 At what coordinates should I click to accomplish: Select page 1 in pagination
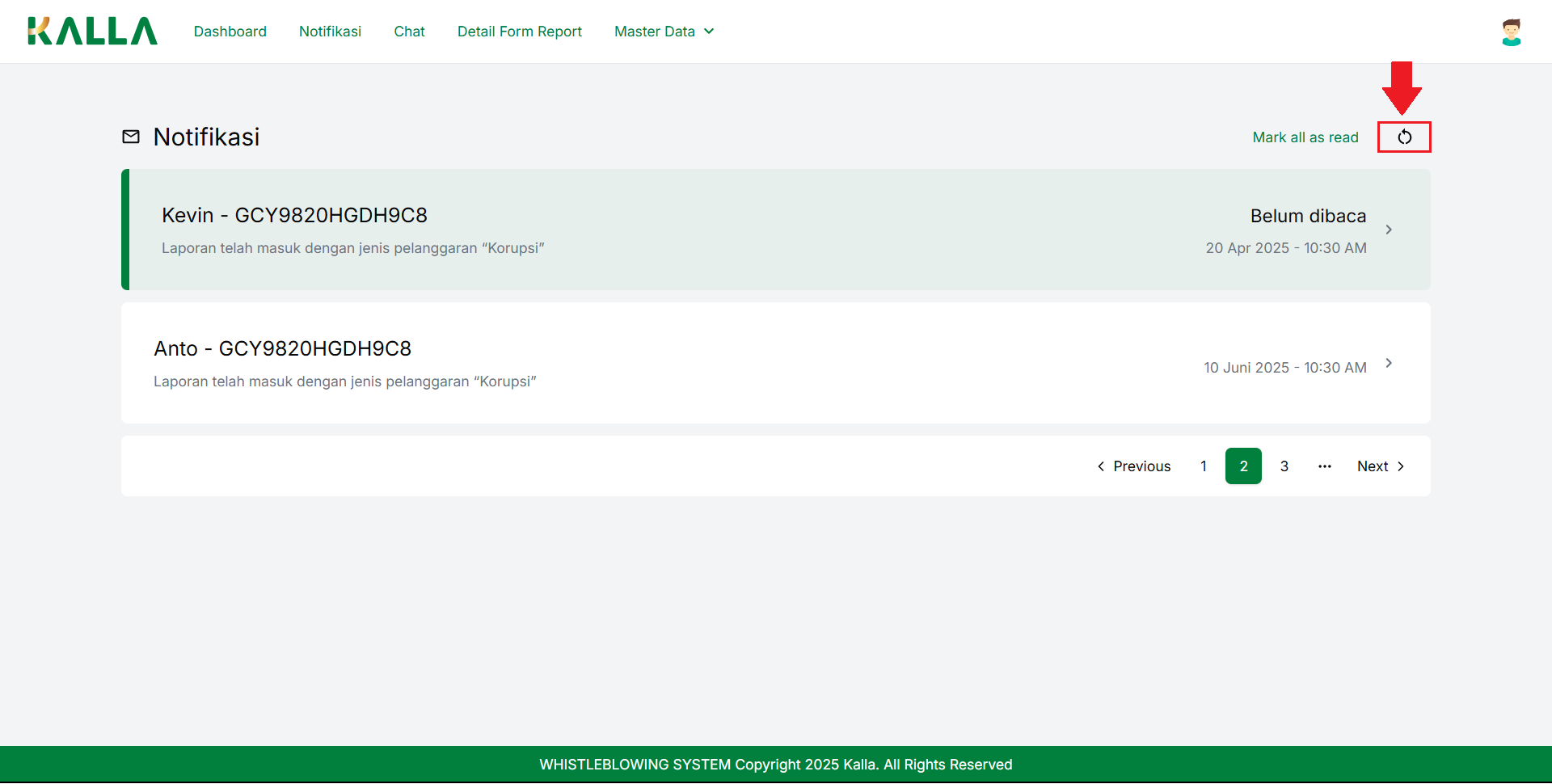pos(1203,466)
